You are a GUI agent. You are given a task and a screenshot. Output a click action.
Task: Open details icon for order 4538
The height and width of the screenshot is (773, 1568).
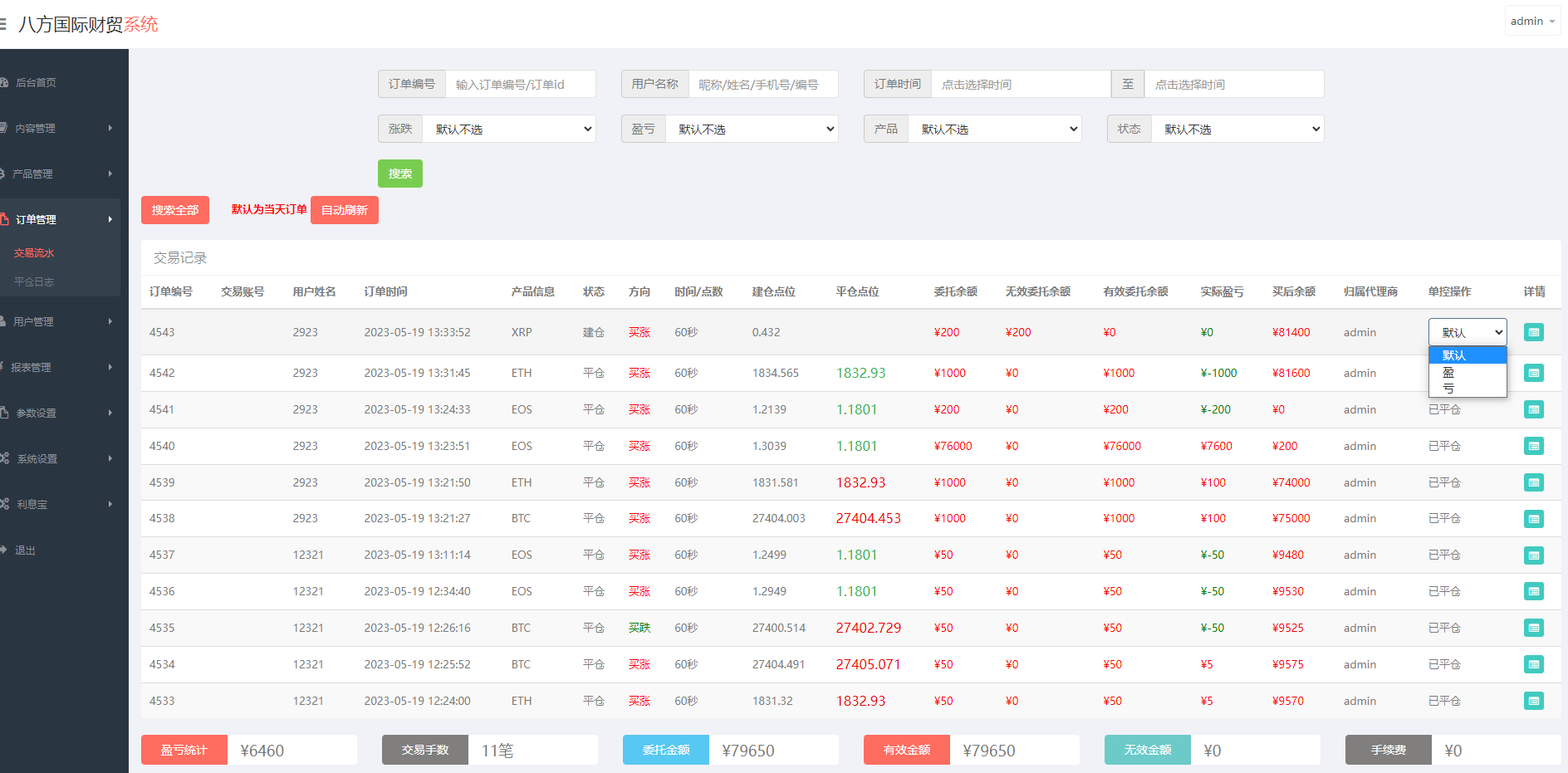pos(1533,519)
